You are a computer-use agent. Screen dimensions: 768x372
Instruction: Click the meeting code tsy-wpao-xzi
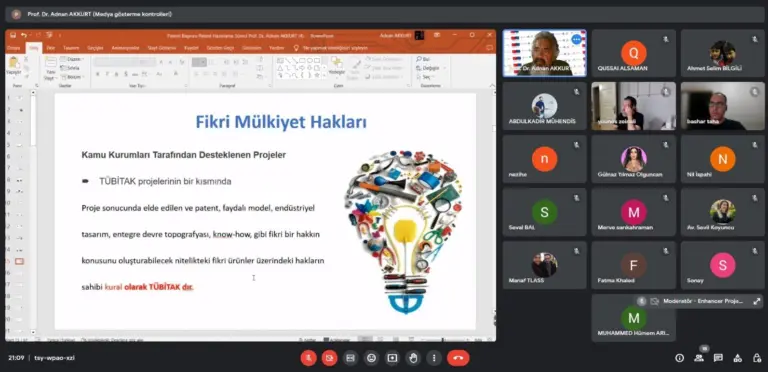(x=54, y=358)
